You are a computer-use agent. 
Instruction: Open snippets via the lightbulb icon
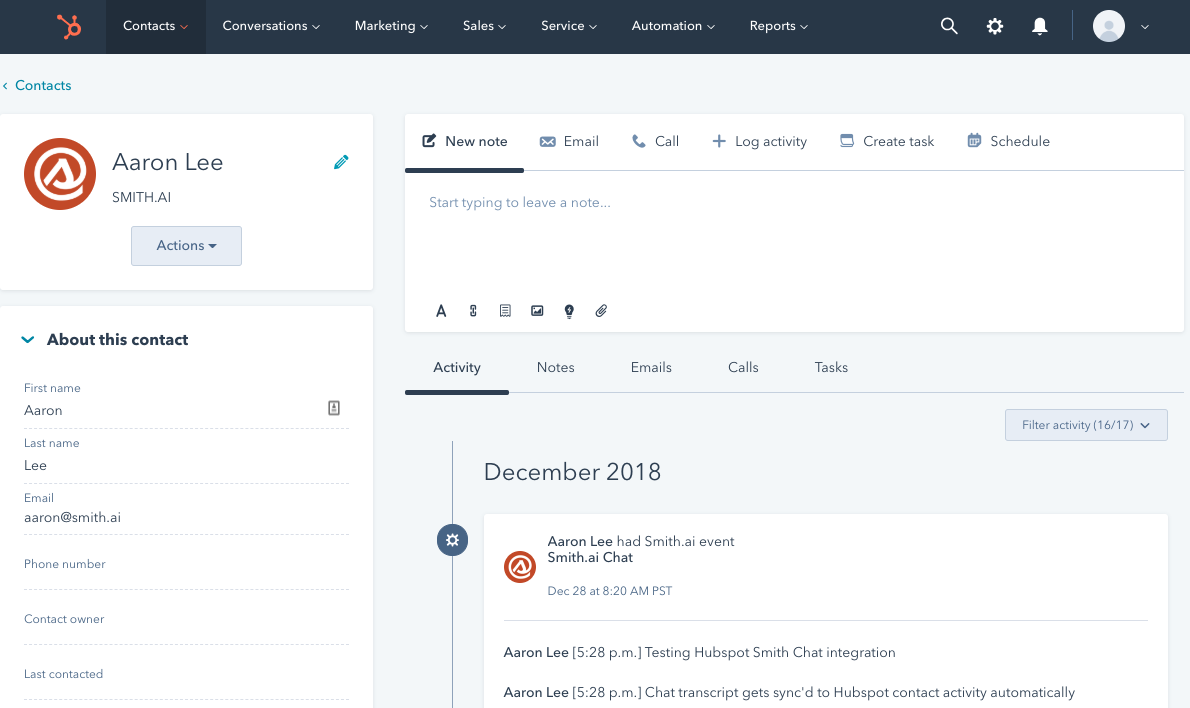(x=569, y=311)
